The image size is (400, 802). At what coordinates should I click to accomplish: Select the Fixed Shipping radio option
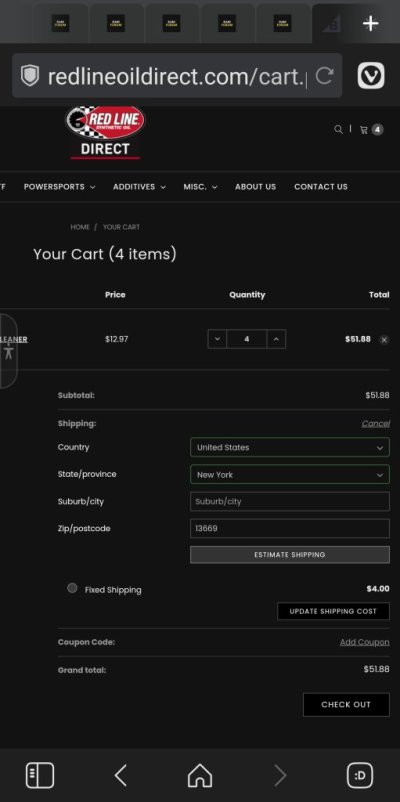coord(72,588)
